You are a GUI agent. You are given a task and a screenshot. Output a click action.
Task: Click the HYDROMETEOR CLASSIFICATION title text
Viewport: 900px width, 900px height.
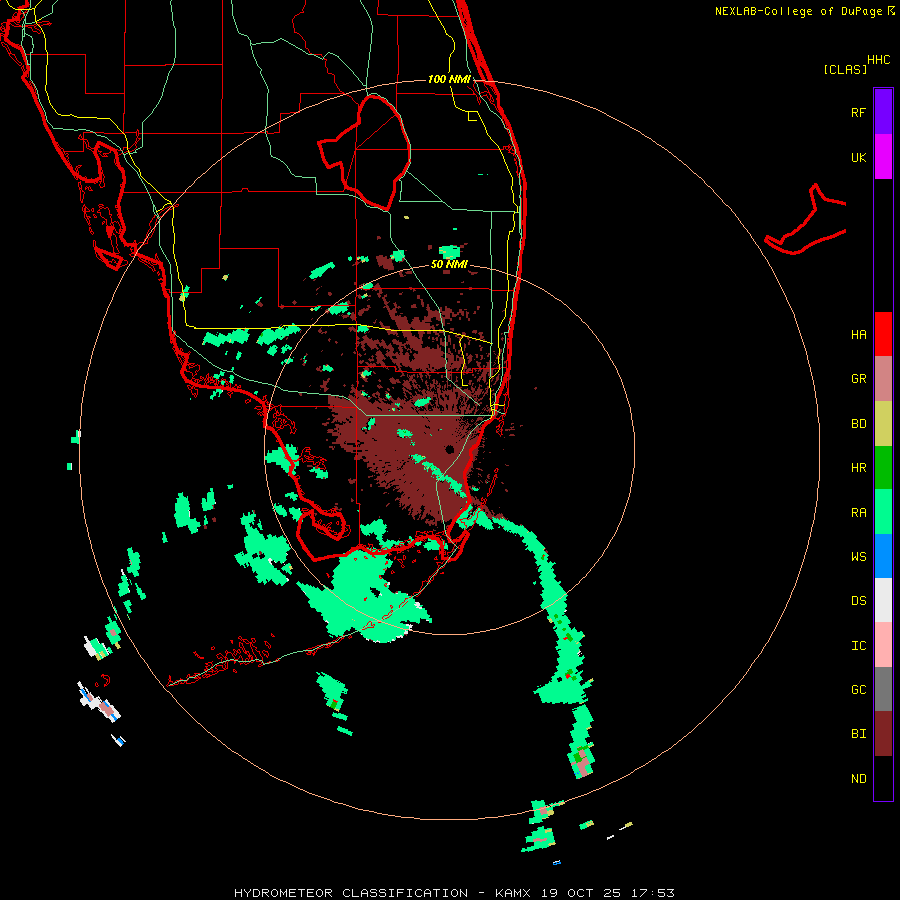click(x=351, y=893)
